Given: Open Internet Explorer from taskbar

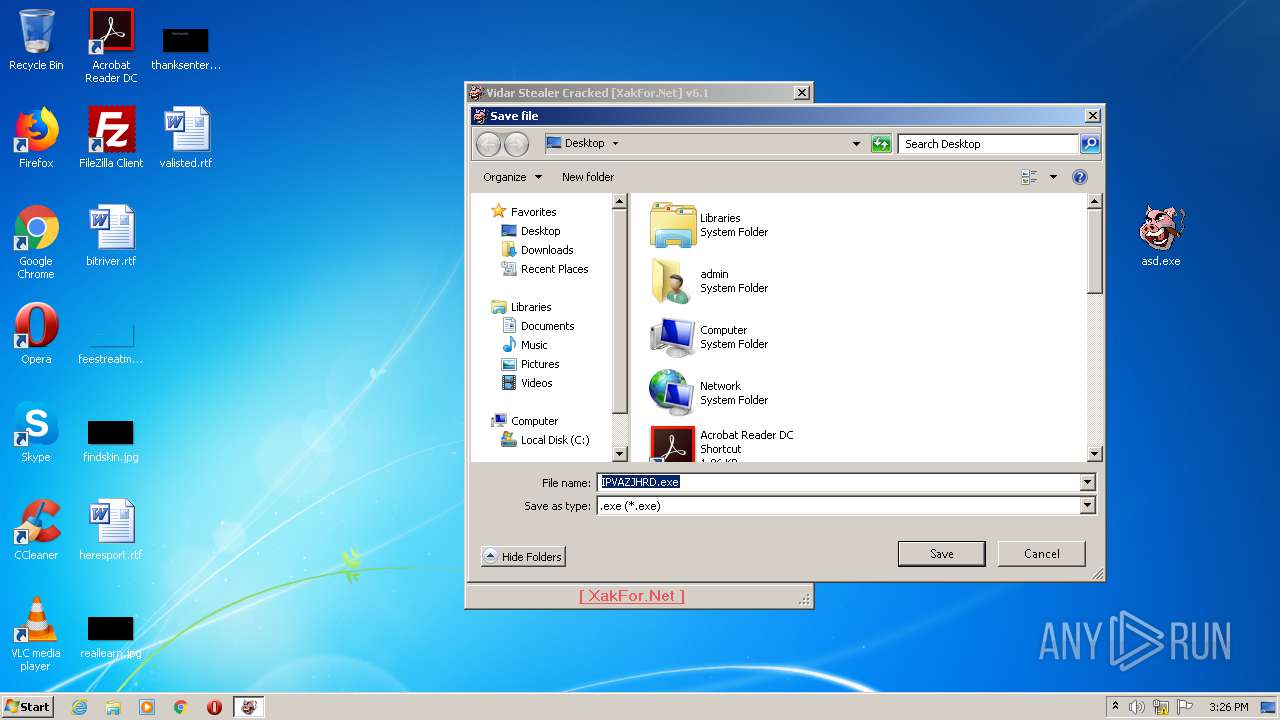Looking at the screenshot, I should point(79,707).
